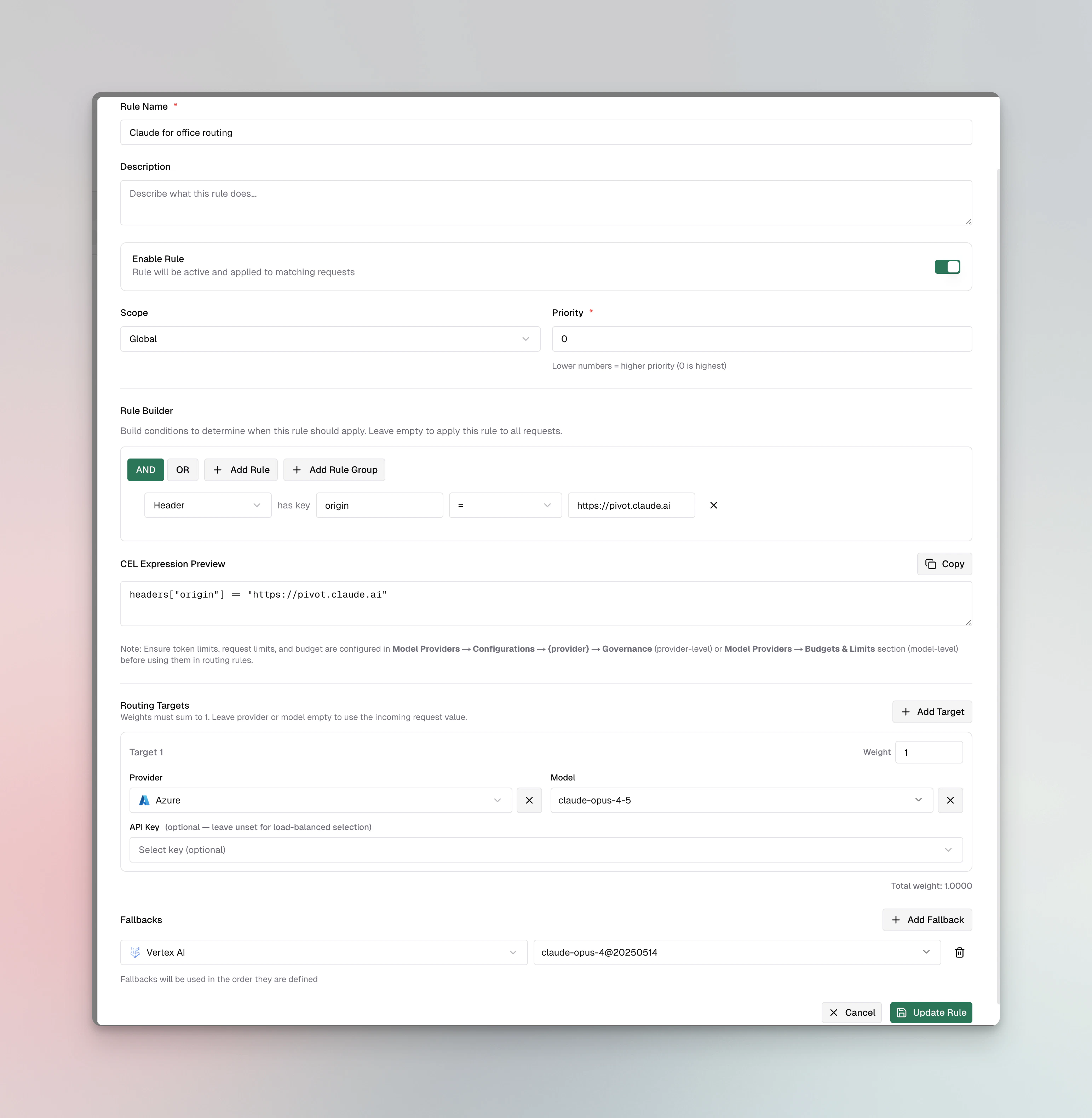Open the Header condition type dropdown
Viewport: 1092px width, 1118px height.
coord(207,505)
